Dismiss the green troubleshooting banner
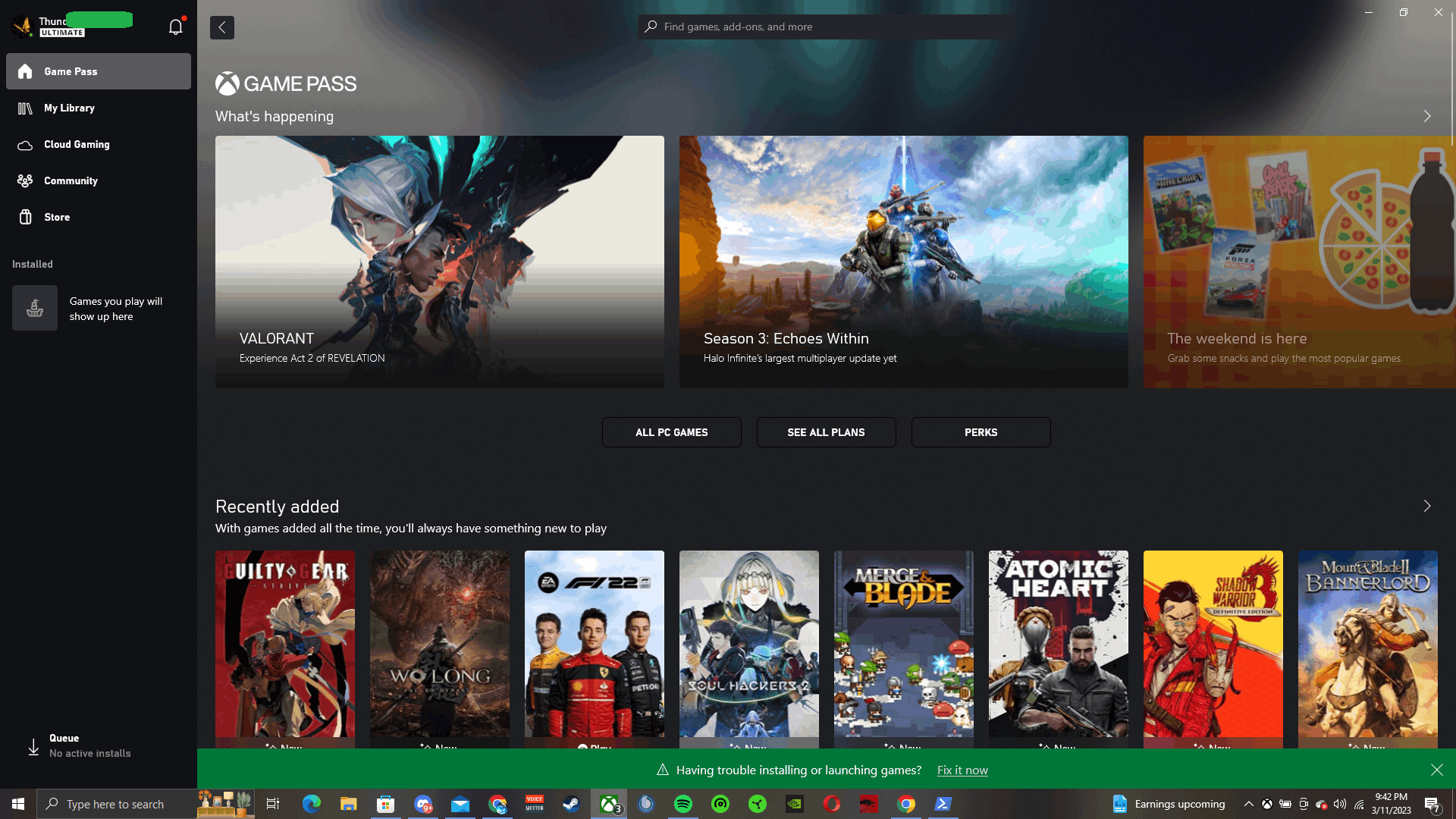This screenshot has height=819, width=1456. click(1437, 770)
